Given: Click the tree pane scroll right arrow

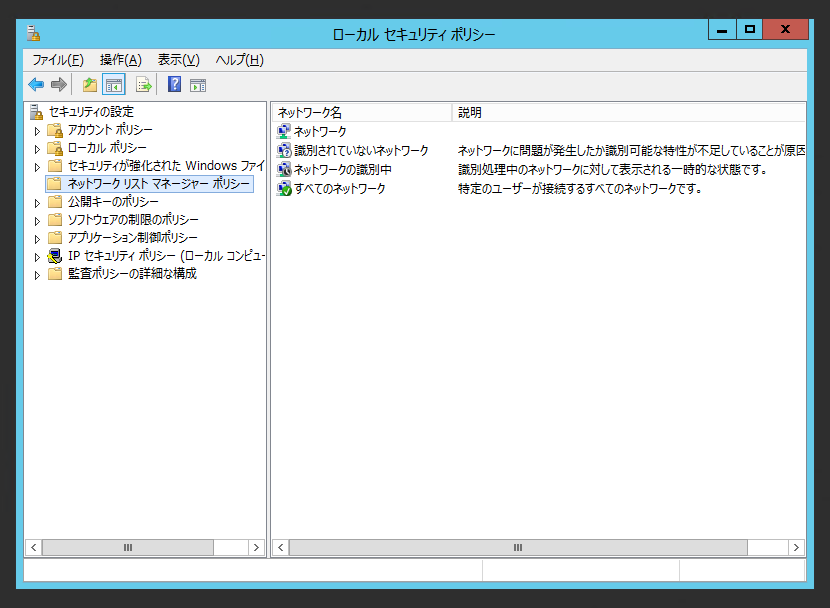Looking at the screenshot, I should (x=256, y=547).
